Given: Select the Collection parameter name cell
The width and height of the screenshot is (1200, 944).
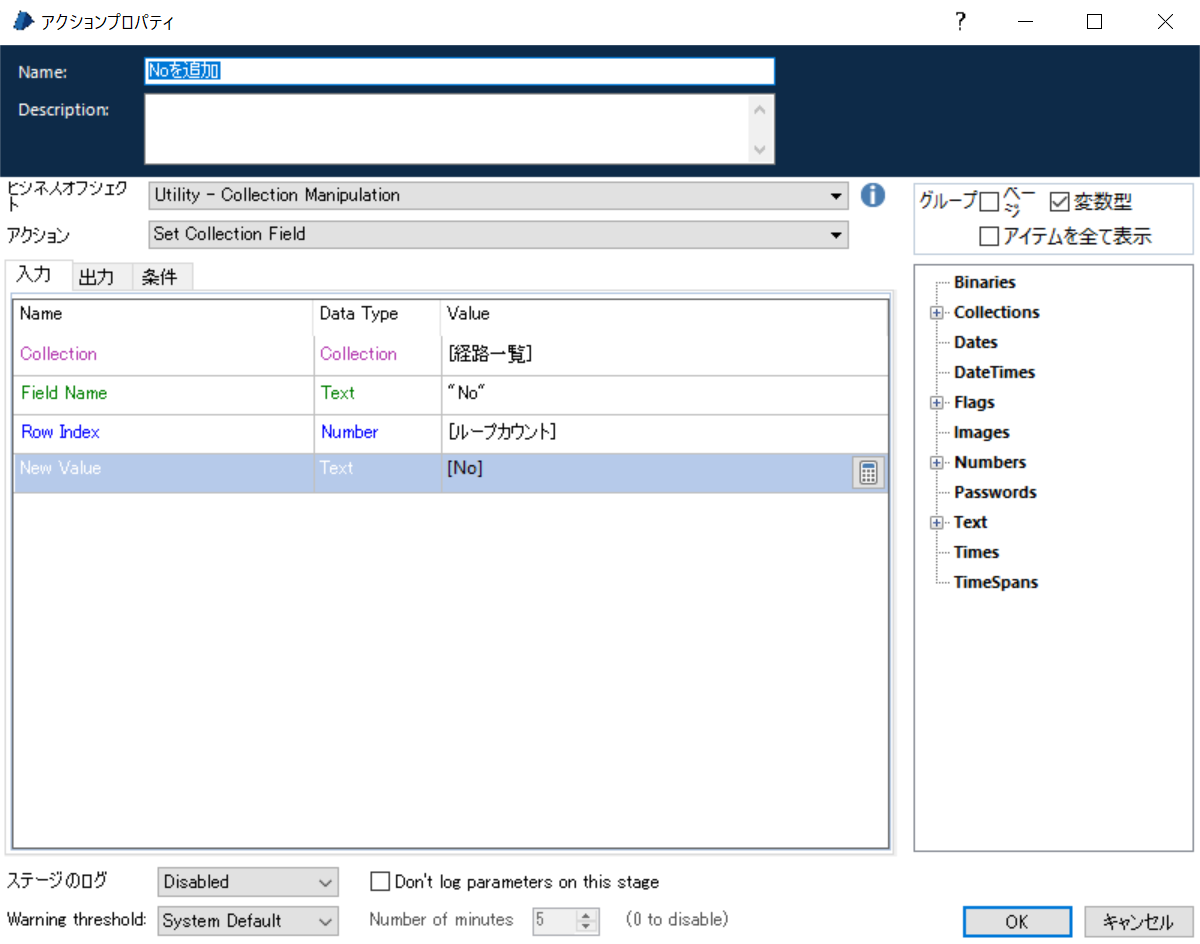Looking at the screenshot, I should click(164, 355).
